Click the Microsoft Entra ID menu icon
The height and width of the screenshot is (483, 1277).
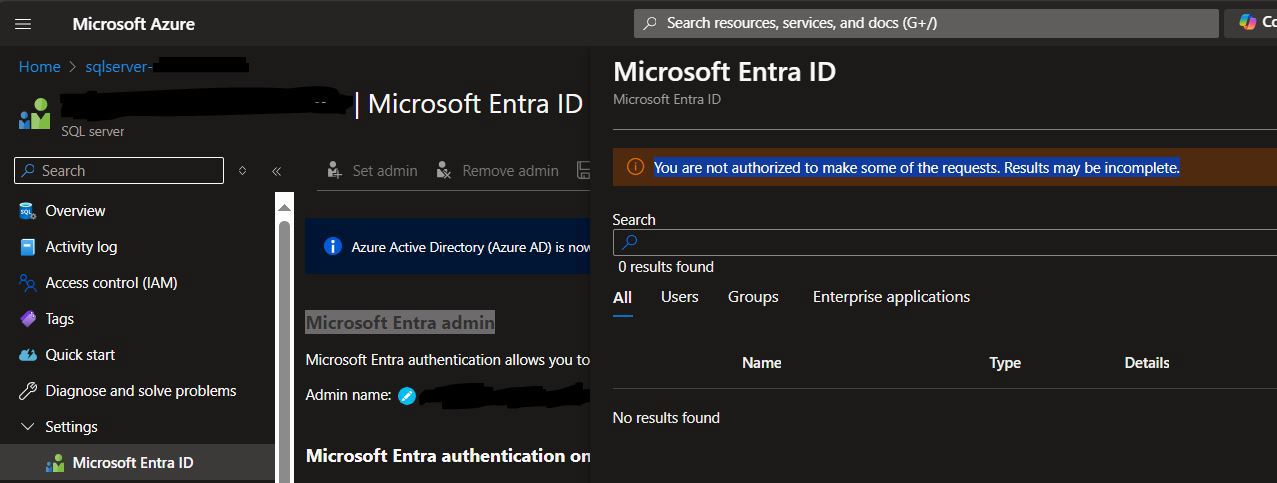[x=55, y=463]
